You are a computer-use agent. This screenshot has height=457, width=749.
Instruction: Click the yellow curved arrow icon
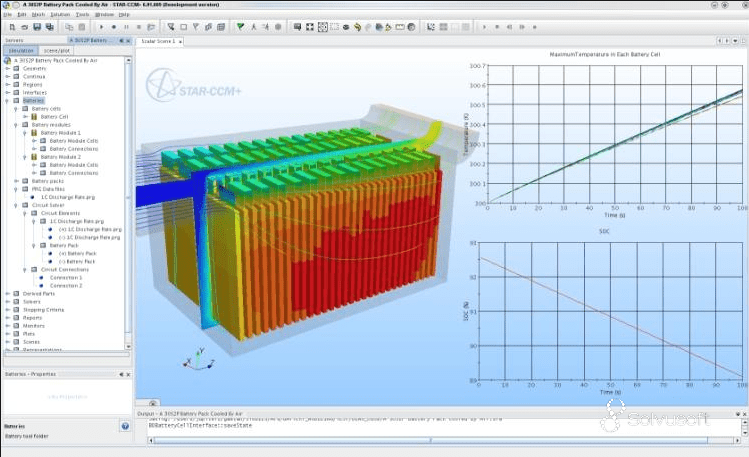pyautogui.click(x=357, y=27)
